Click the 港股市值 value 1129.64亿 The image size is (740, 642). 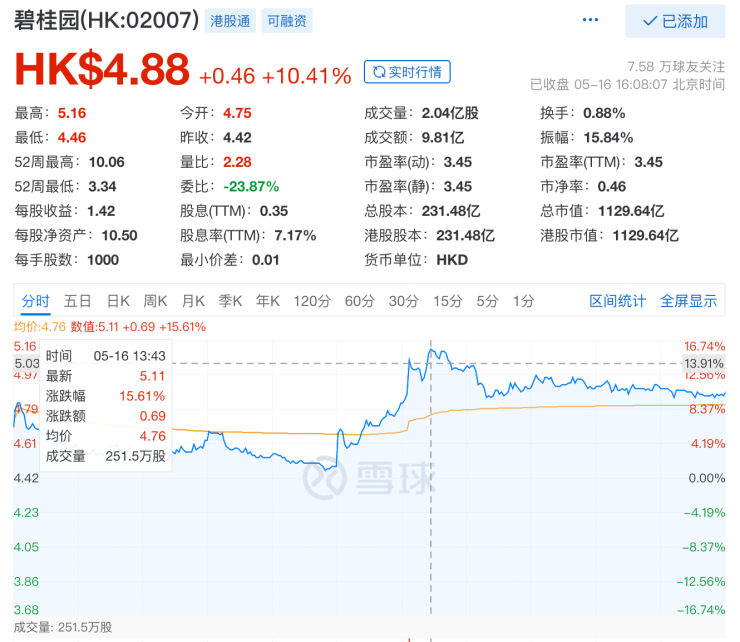coord(646,236)
